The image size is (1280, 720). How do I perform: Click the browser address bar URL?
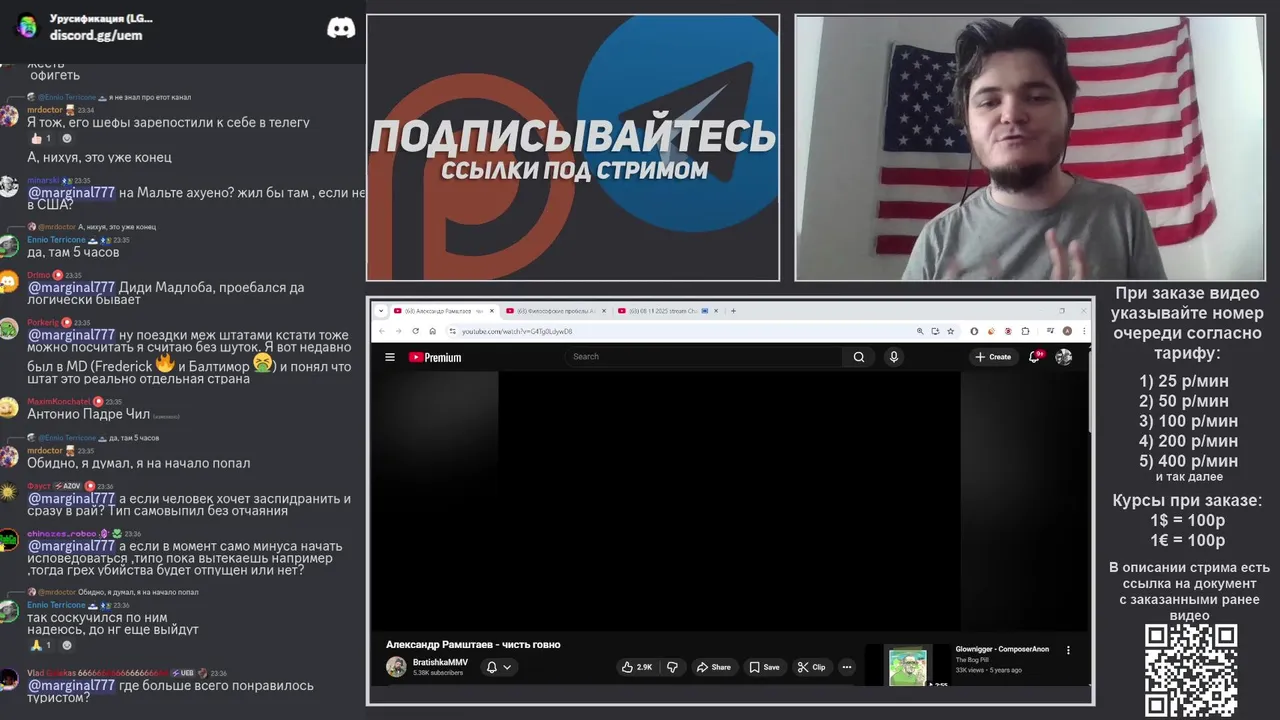click(x=517, y=331)
